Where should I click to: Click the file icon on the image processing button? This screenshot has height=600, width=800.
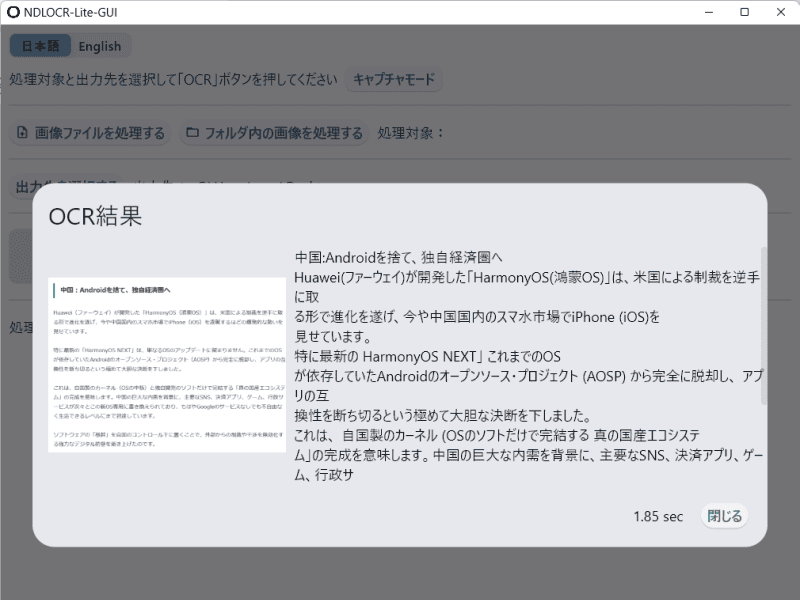pyautogui.click(x=23, y=133)
